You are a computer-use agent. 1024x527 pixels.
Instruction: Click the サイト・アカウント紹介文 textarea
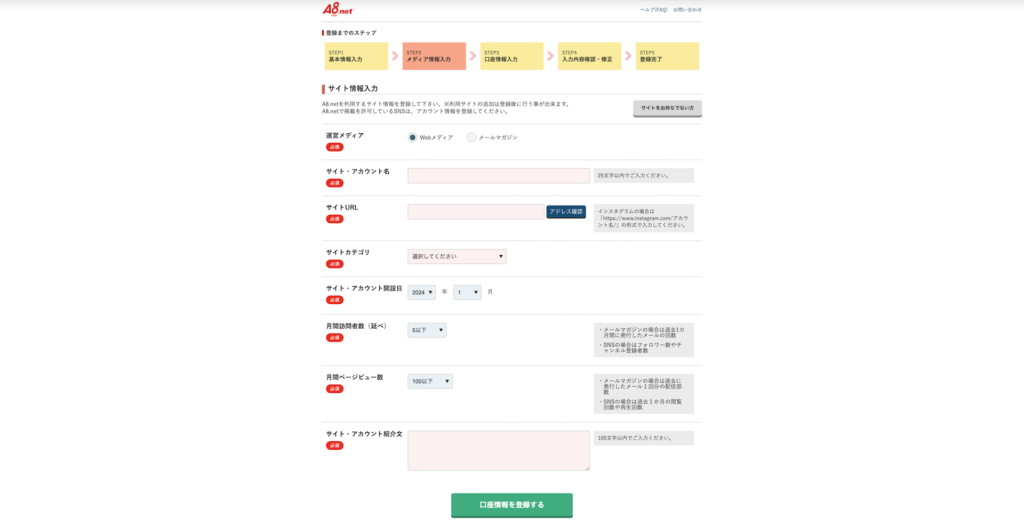click(498, 450)
